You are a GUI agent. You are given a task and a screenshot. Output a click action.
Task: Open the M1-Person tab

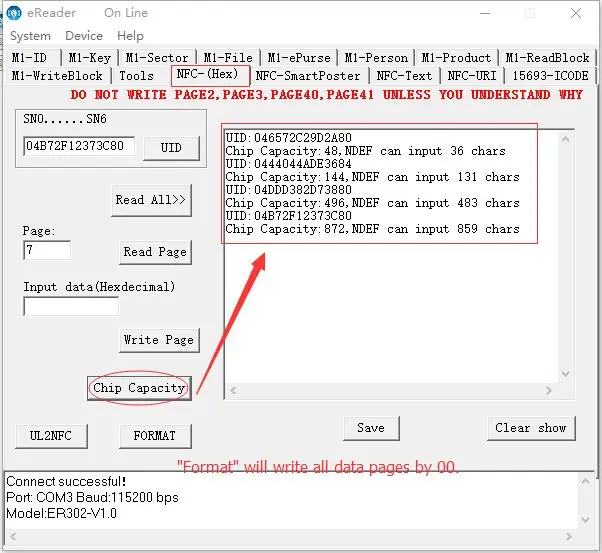[x=376, y=58]
